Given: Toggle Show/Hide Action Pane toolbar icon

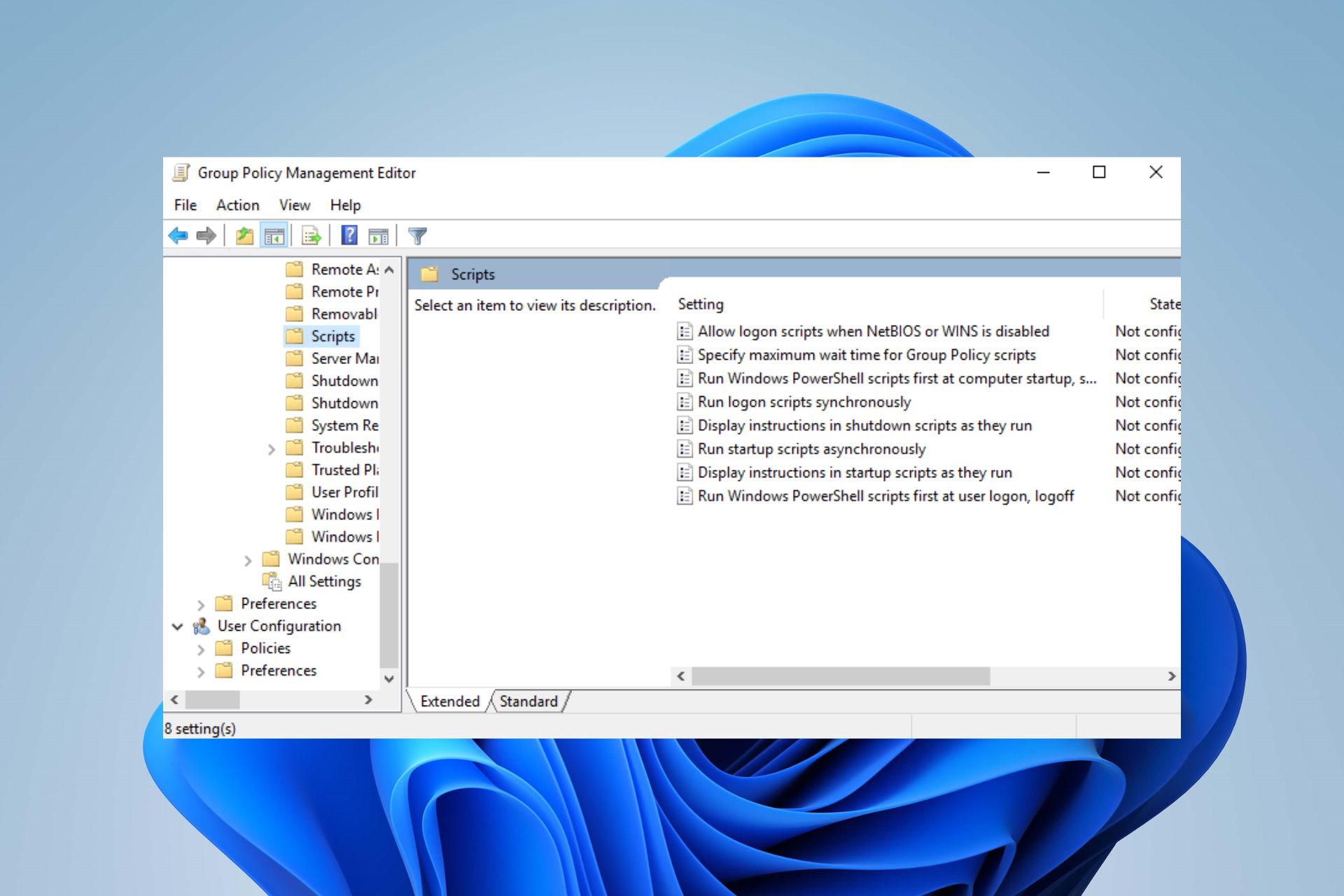Looking at the screenshot, I should tap(379, 237).
